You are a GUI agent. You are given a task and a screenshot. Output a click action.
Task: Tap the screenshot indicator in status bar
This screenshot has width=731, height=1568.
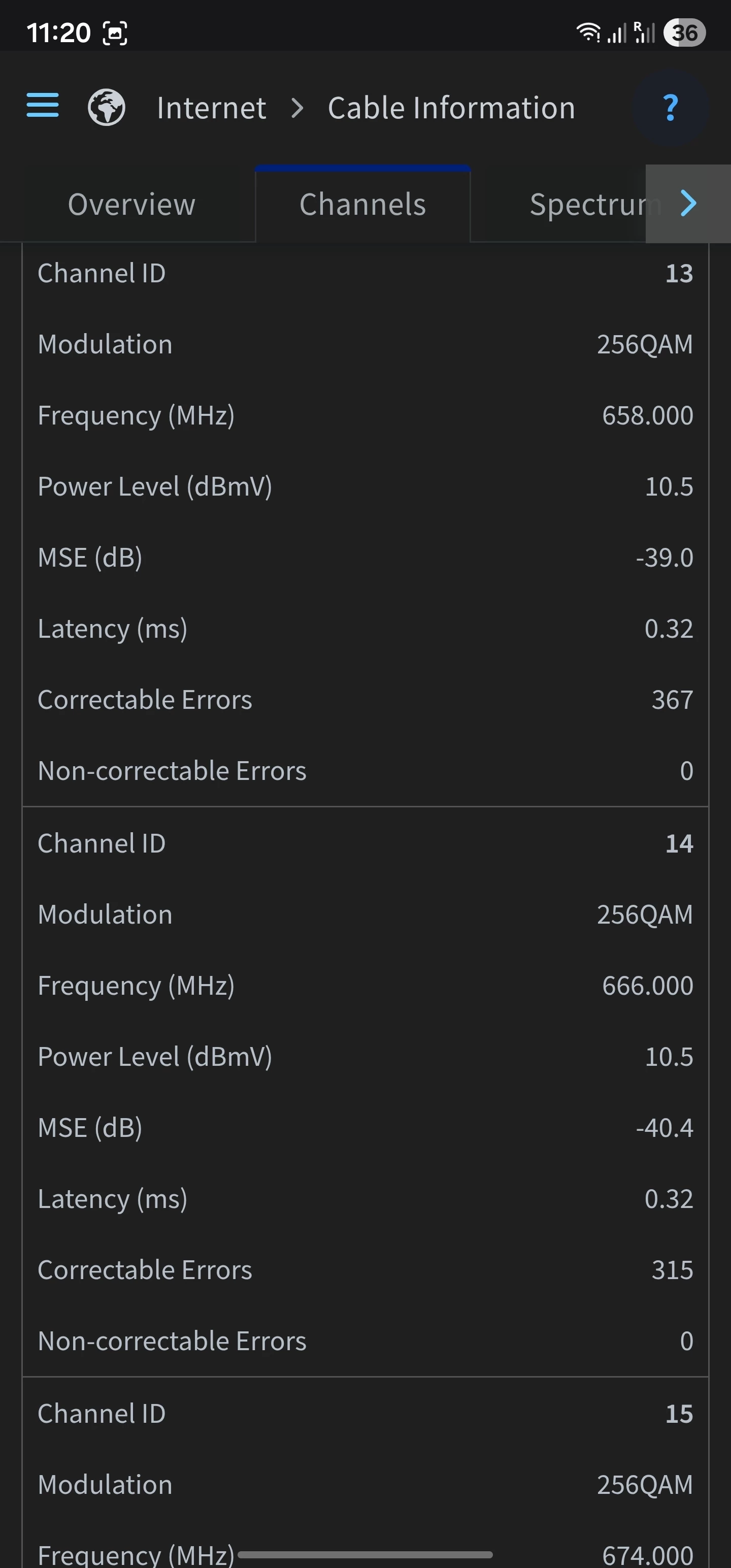(115, 33)
